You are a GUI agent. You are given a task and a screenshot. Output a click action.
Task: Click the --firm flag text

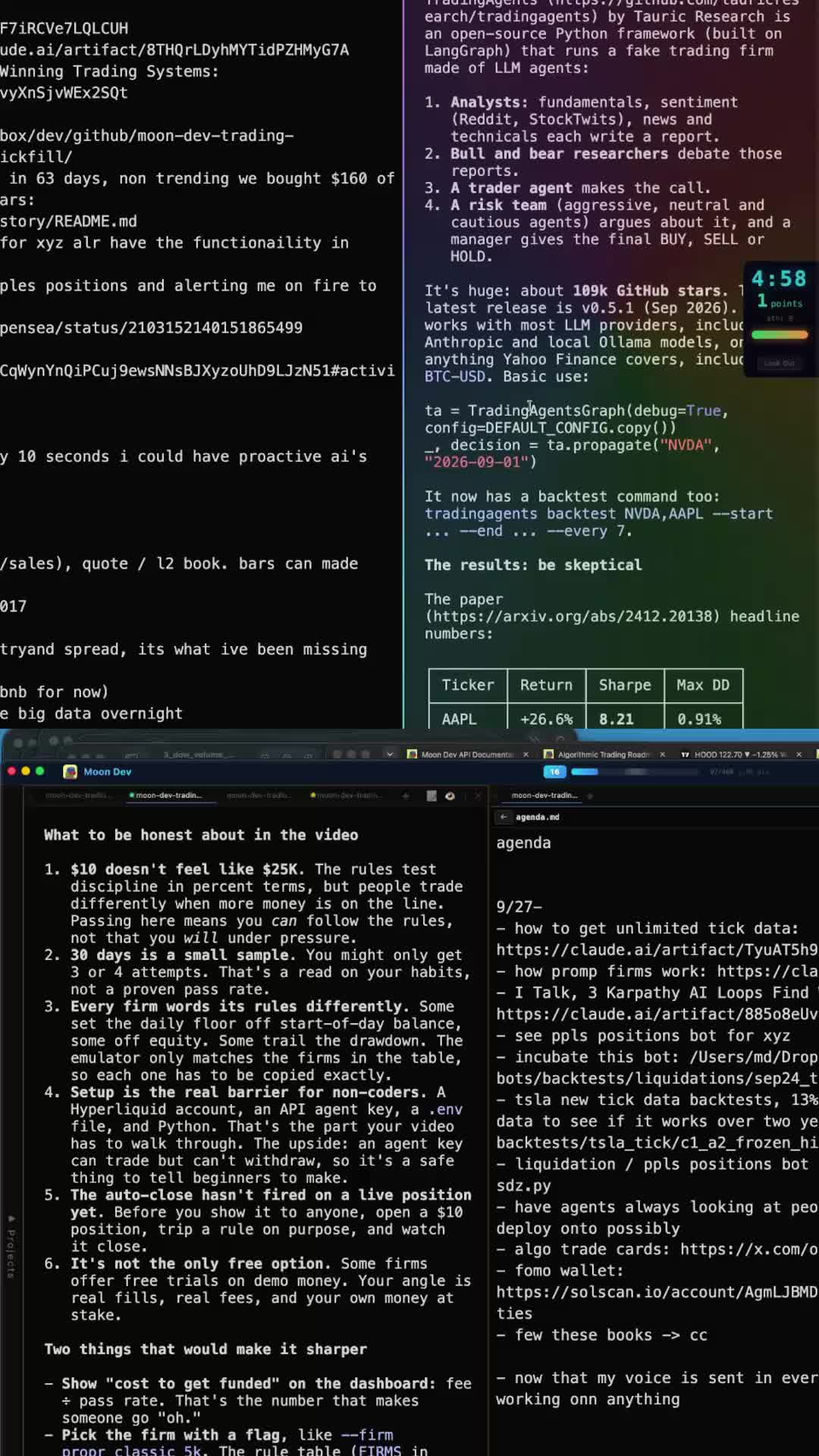point(367,1435)
